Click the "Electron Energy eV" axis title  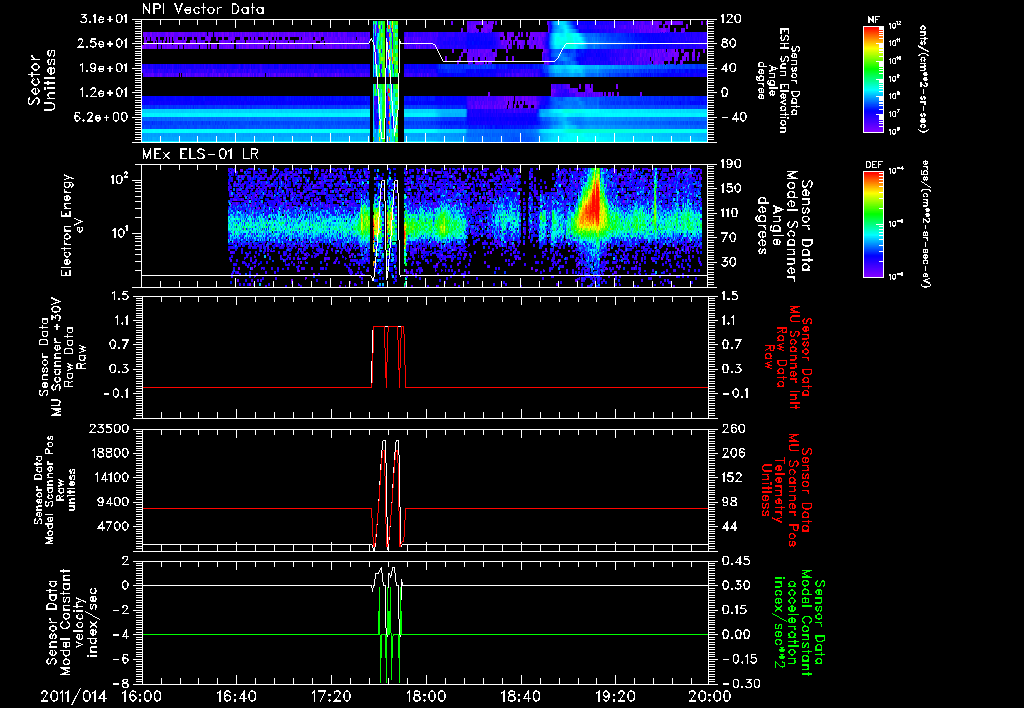(71, 225)
